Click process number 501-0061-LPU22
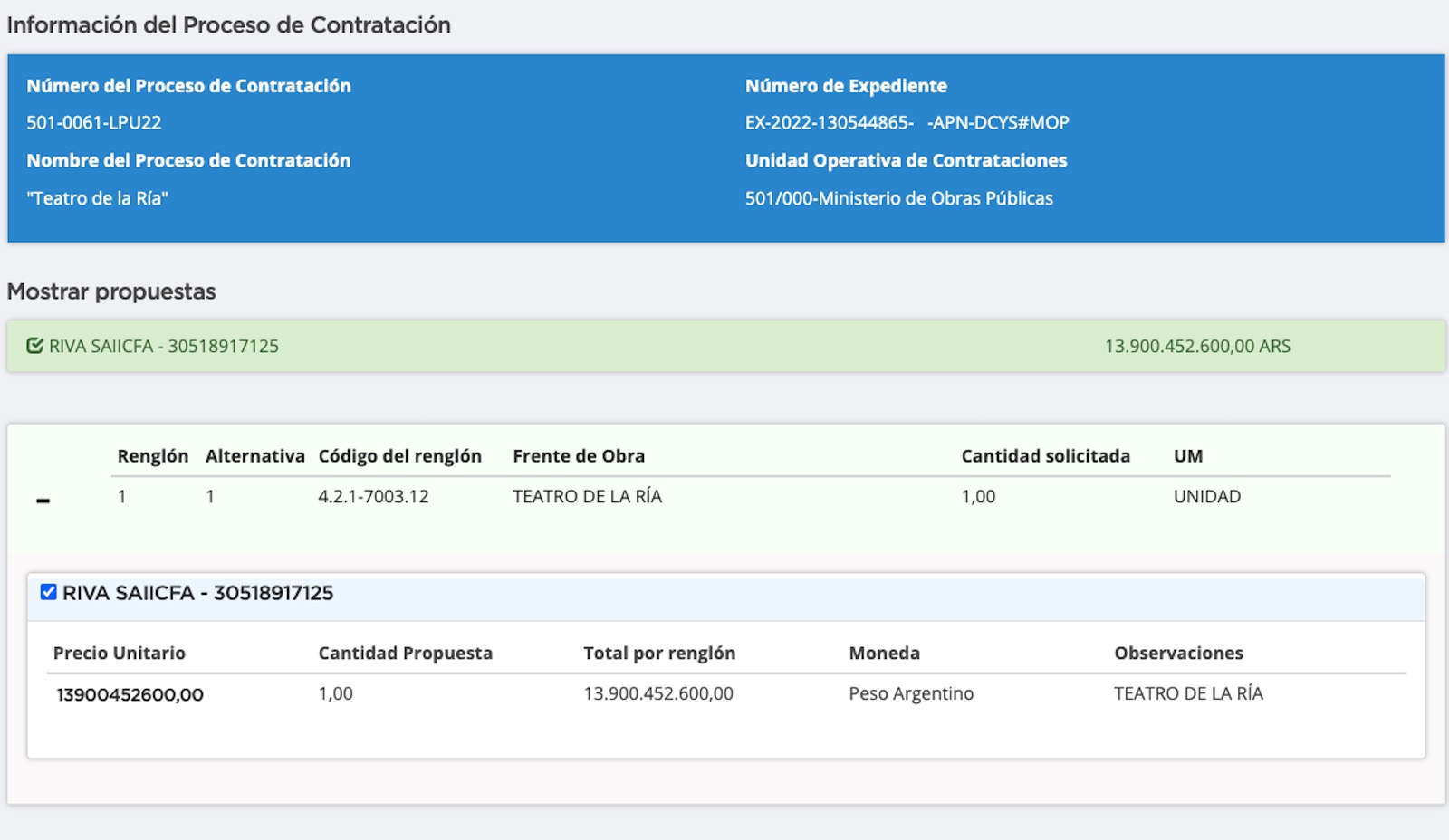Screen dimensions: 1449x840 (94, 122)
